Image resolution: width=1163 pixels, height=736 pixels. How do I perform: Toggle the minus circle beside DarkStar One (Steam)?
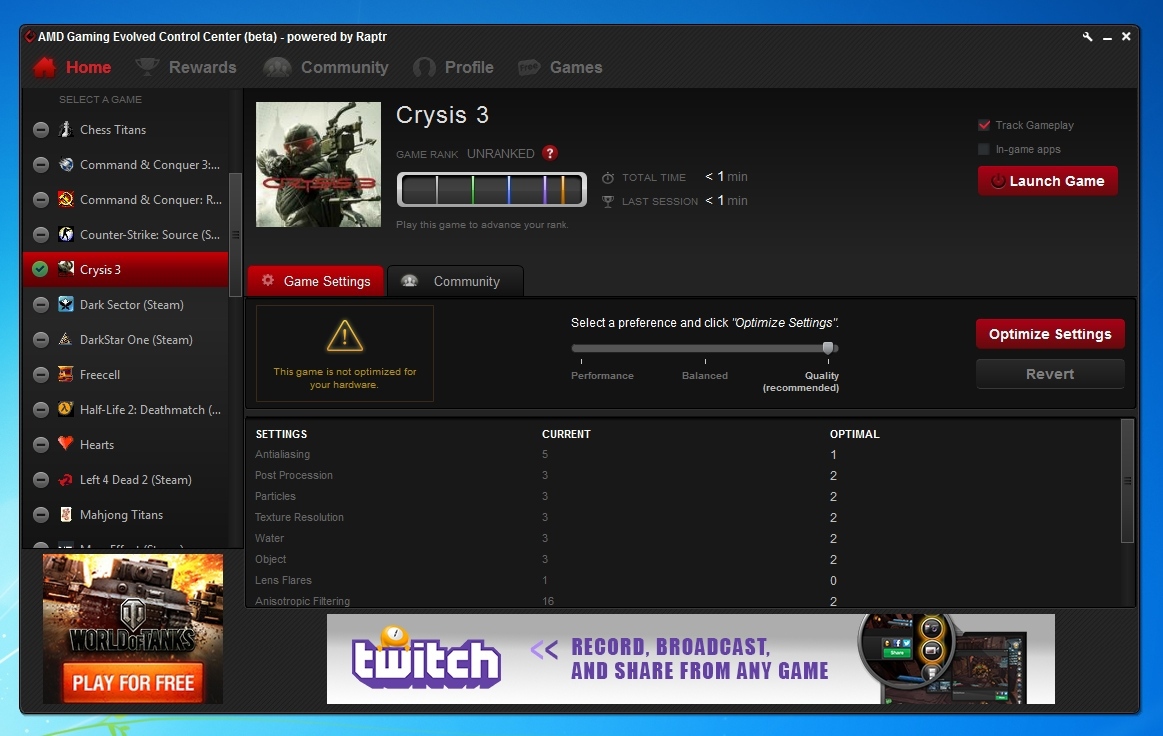click(41, 339)
